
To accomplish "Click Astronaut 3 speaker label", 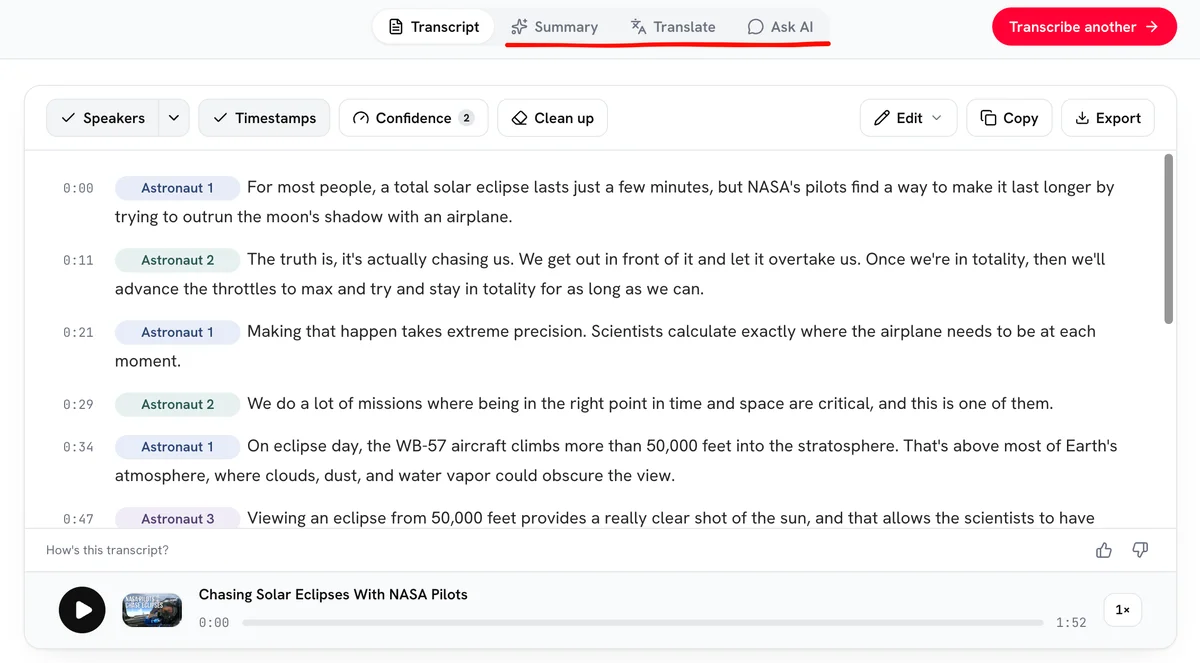I will 177,519.
